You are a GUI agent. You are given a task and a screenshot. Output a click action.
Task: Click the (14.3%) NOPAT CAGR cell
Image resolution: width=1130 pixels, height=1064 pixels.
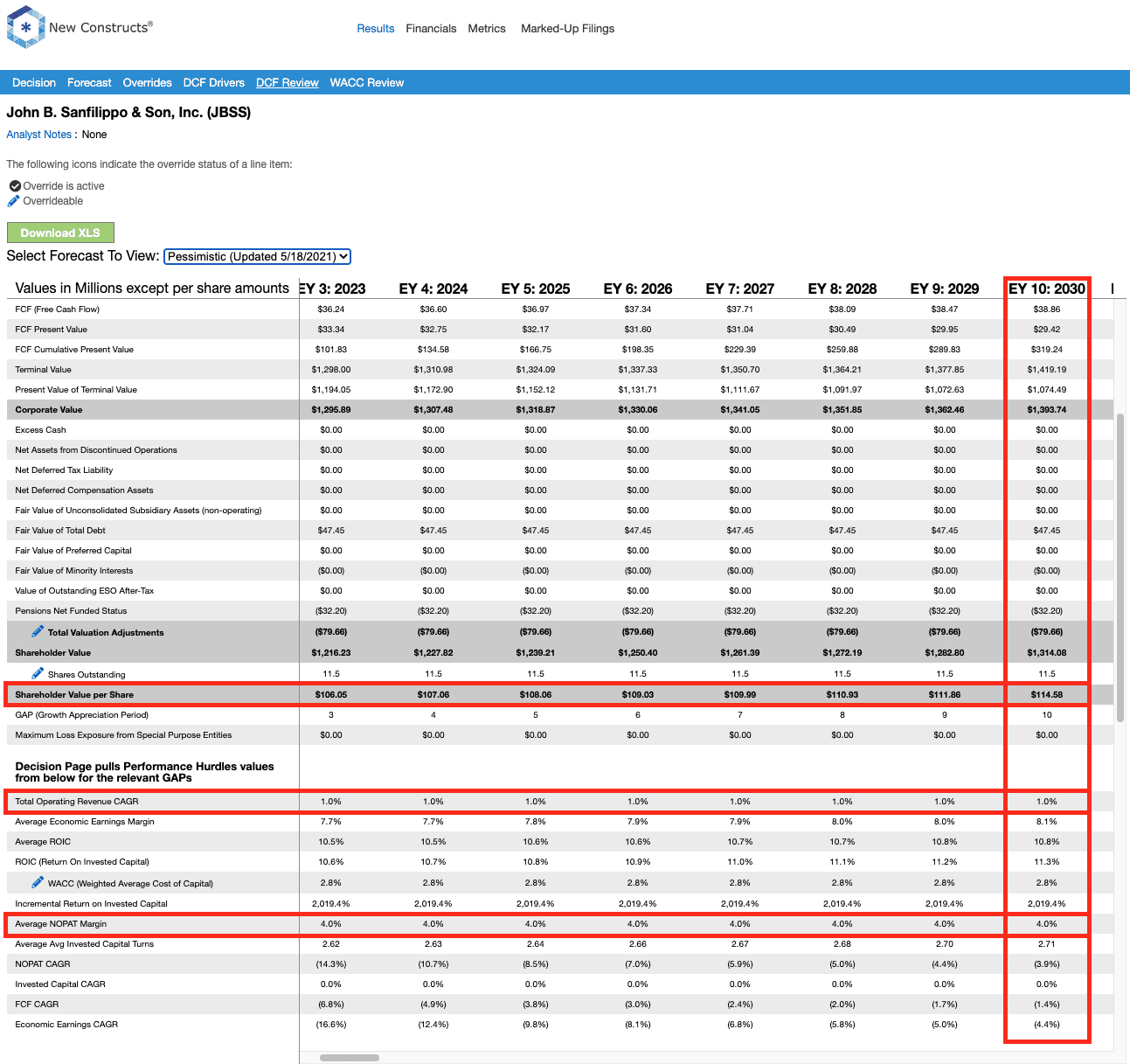[x=331, y=964]
